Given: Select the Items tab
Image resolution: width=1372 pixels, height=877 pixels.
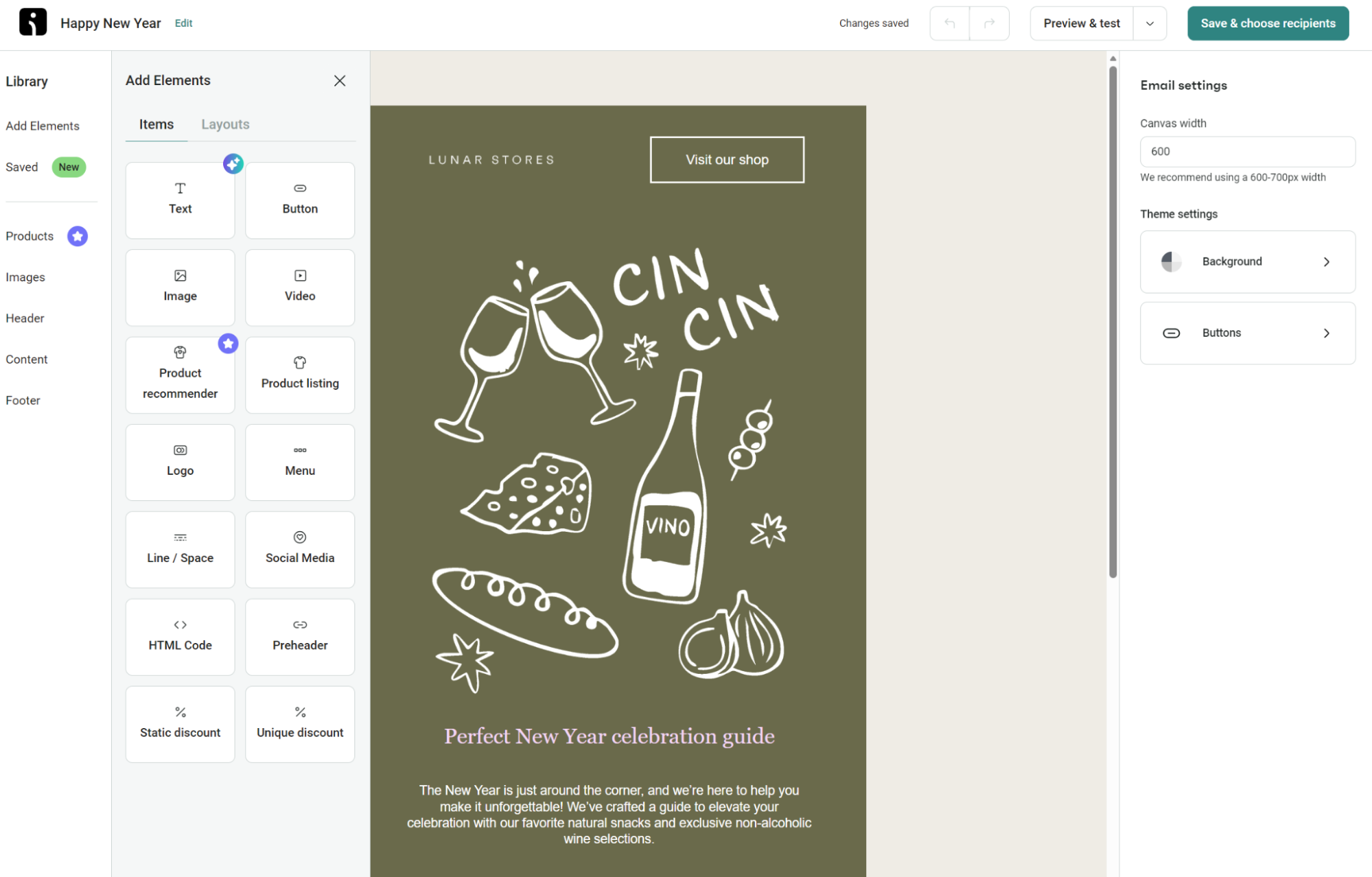Looking at the screenshot, I should pos(156,124).
